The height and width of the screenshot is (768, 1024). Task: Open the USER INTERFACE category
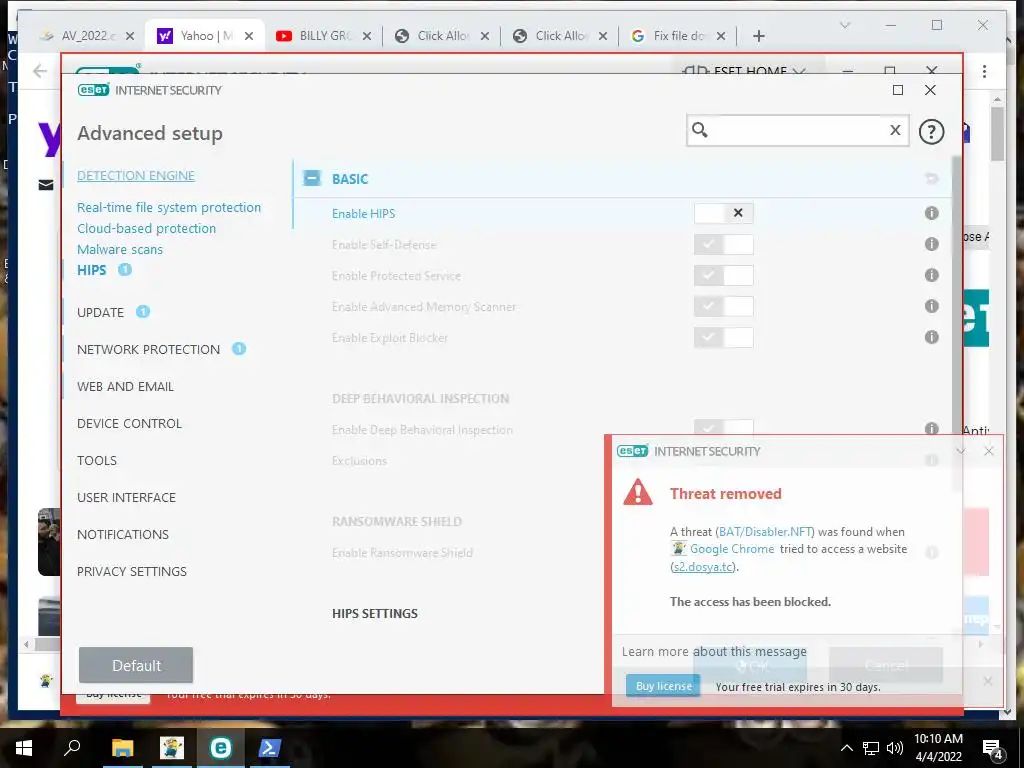[x=126, y=498]
